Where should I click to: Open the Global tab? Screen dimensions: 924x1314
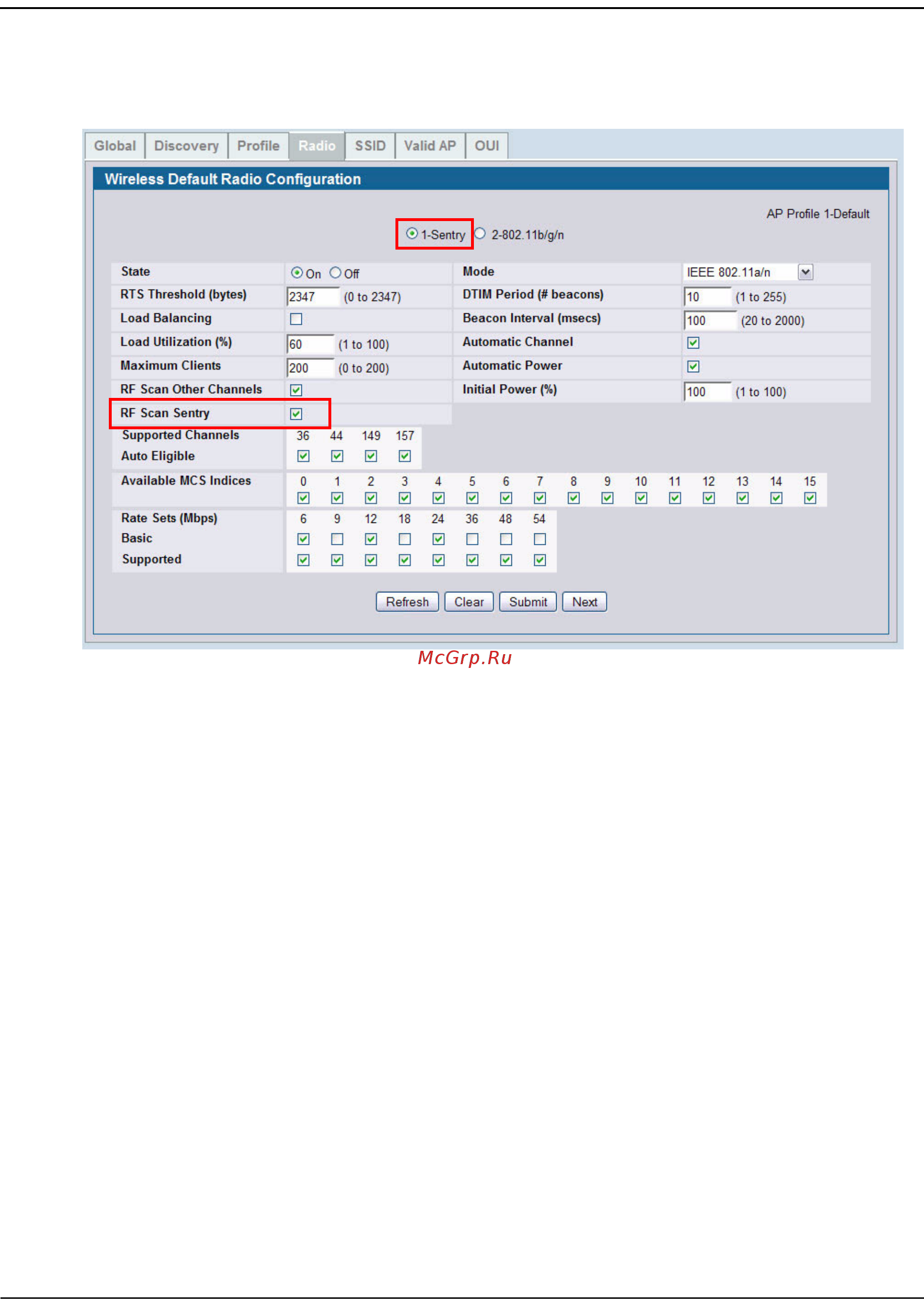tap(115, 146)
